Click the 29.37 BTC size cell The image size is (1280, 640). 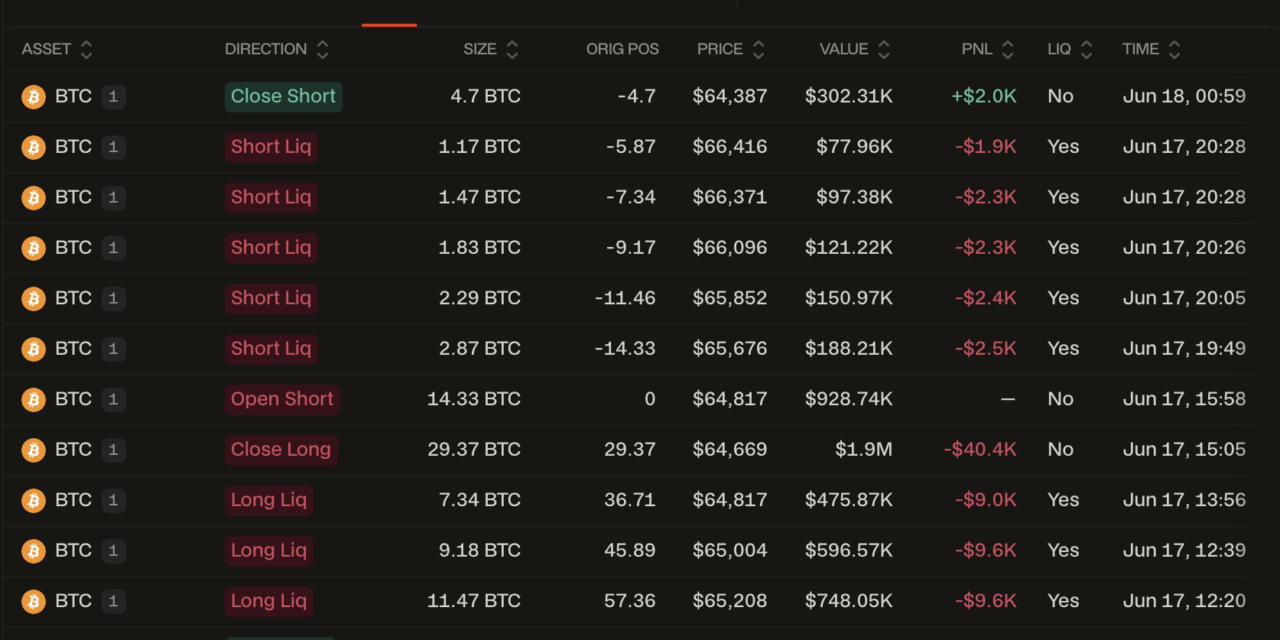(x=474, y=450)
